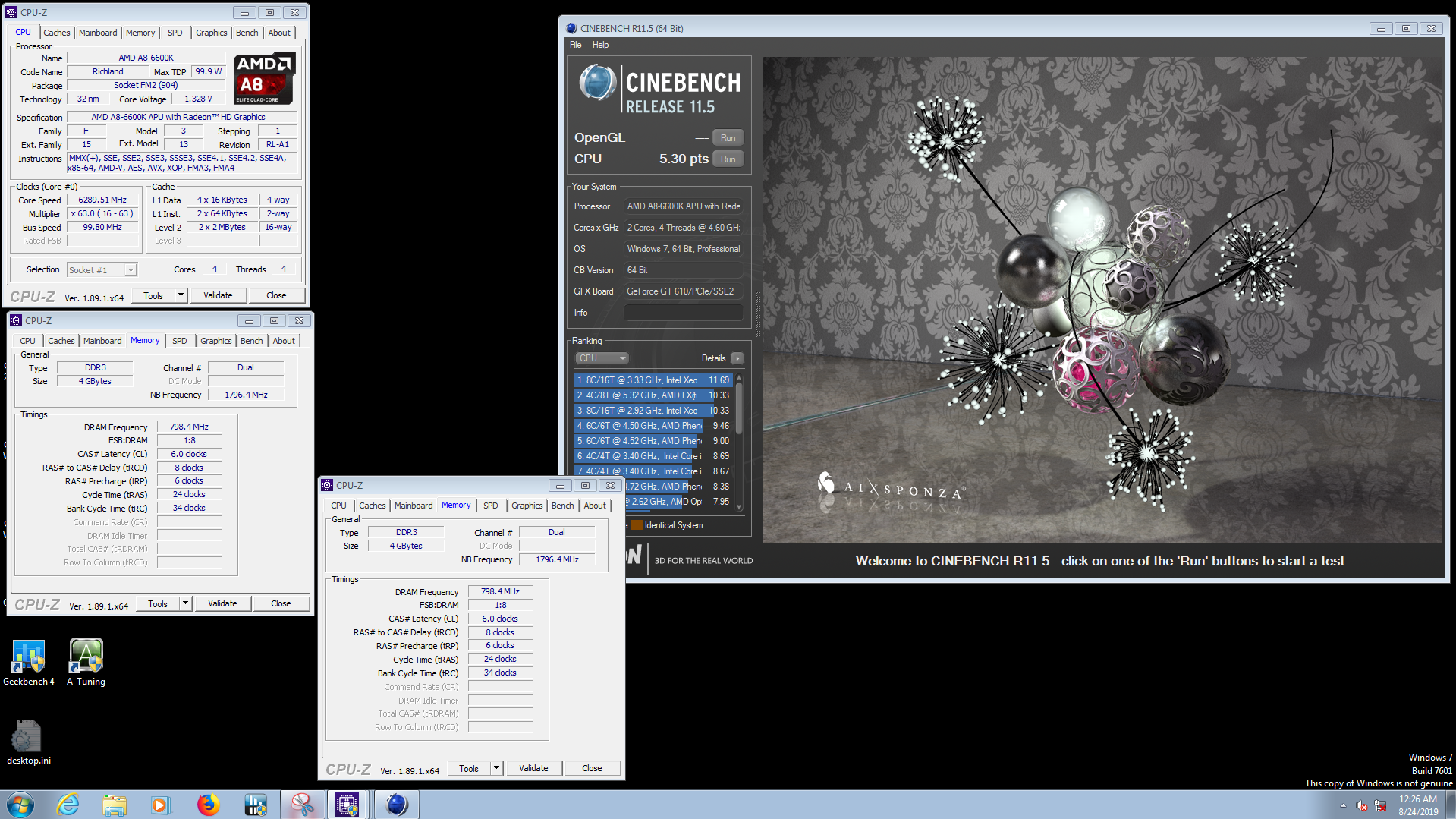Open the SPD tab in the CPU-Z window showing the CPU tab

tap(175, 33)
